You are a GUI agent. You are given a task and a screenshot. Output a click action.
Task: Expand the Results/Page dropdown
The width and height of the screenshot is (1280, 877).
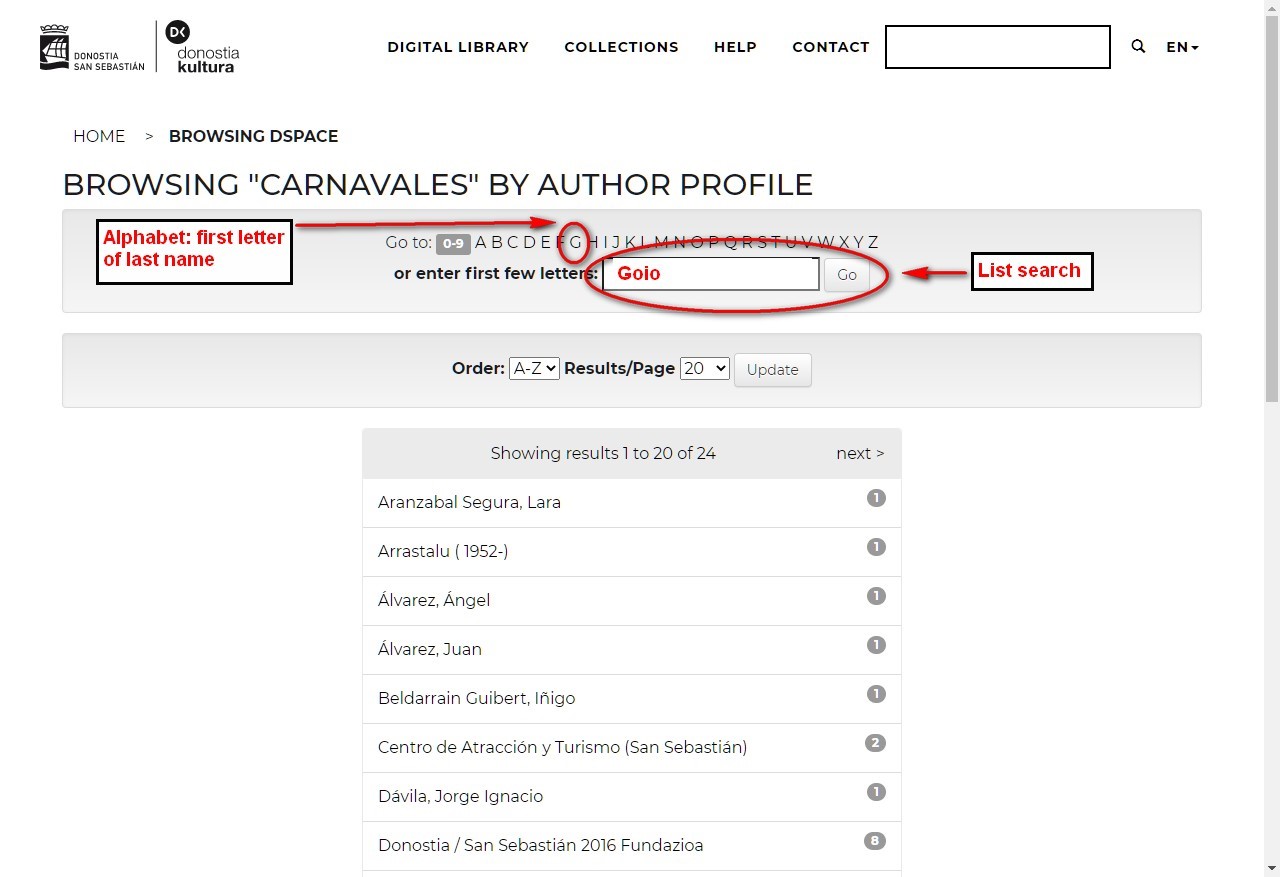(704, 368)
